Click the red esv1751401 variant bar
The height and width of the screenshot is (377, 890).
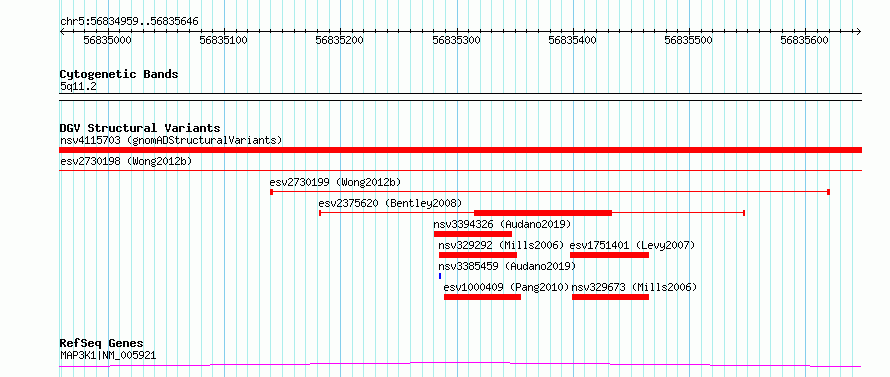pos(609,255)
